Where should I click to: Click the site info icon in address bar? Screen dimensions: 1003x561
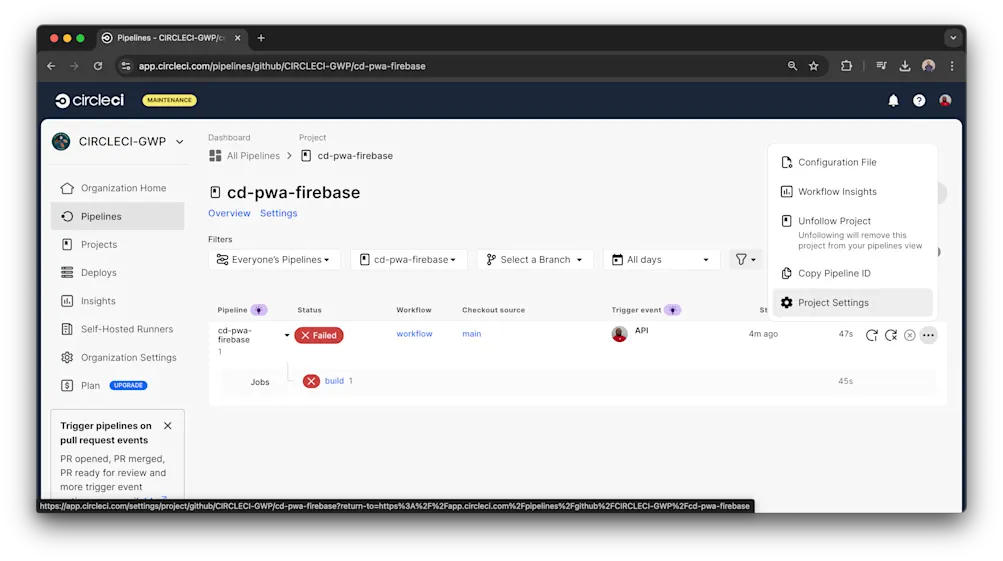pos(126,66)
